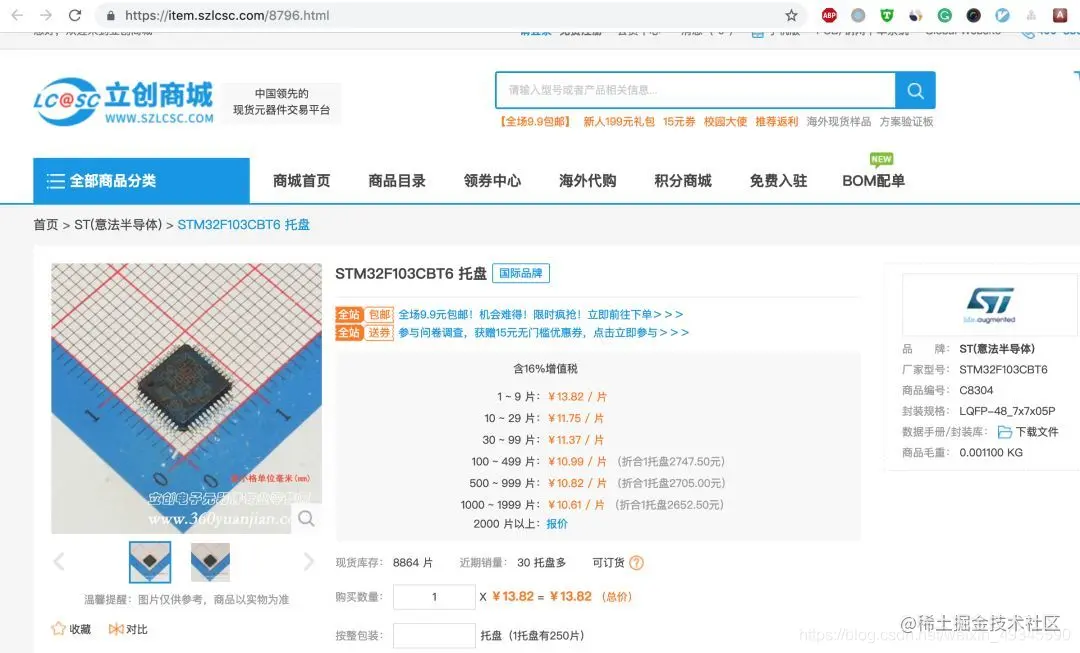Open the 商城首页 nav item
The height and width of the screenshot is (653, 1080).
click(x=302, y=180)
